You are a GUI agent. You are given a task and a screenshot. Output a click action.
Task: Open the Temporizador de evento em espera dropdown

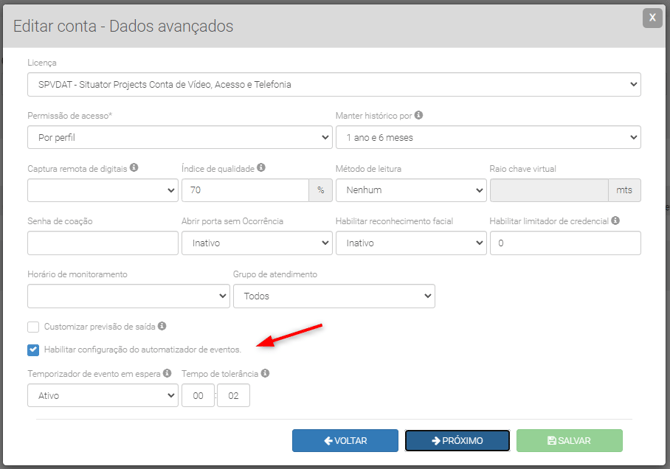tap(103, 395)
